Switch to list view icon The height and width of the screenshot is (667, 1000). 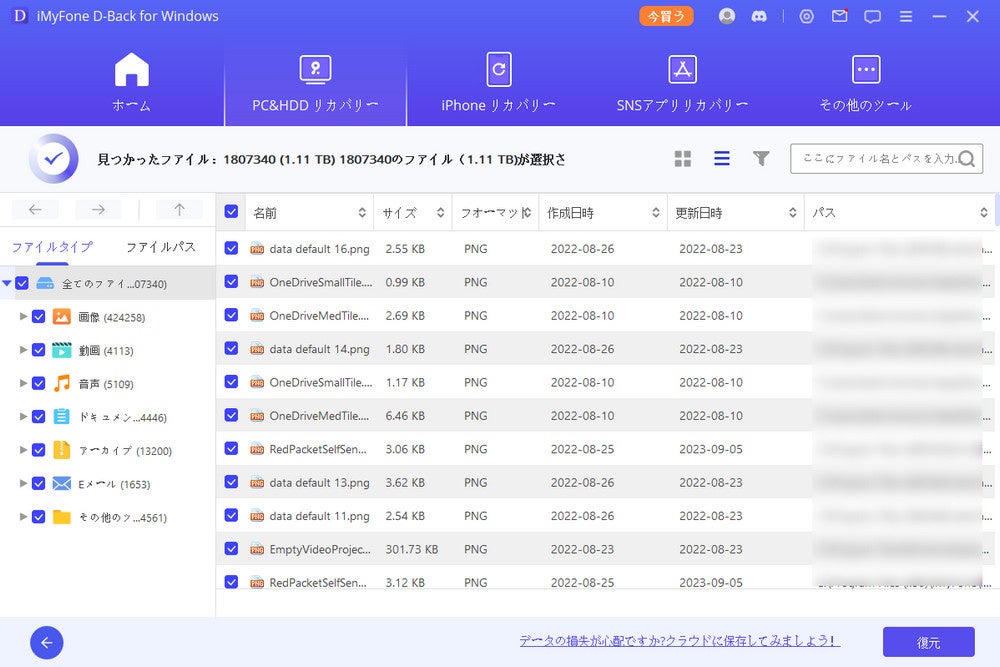coord(721,159)
